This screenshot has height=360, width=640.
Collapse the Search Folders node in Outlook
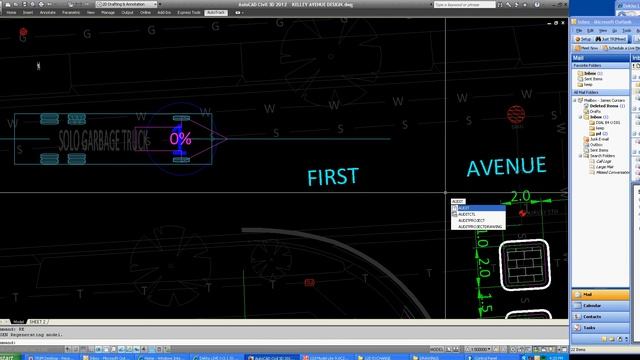click(x=580, y=156)
